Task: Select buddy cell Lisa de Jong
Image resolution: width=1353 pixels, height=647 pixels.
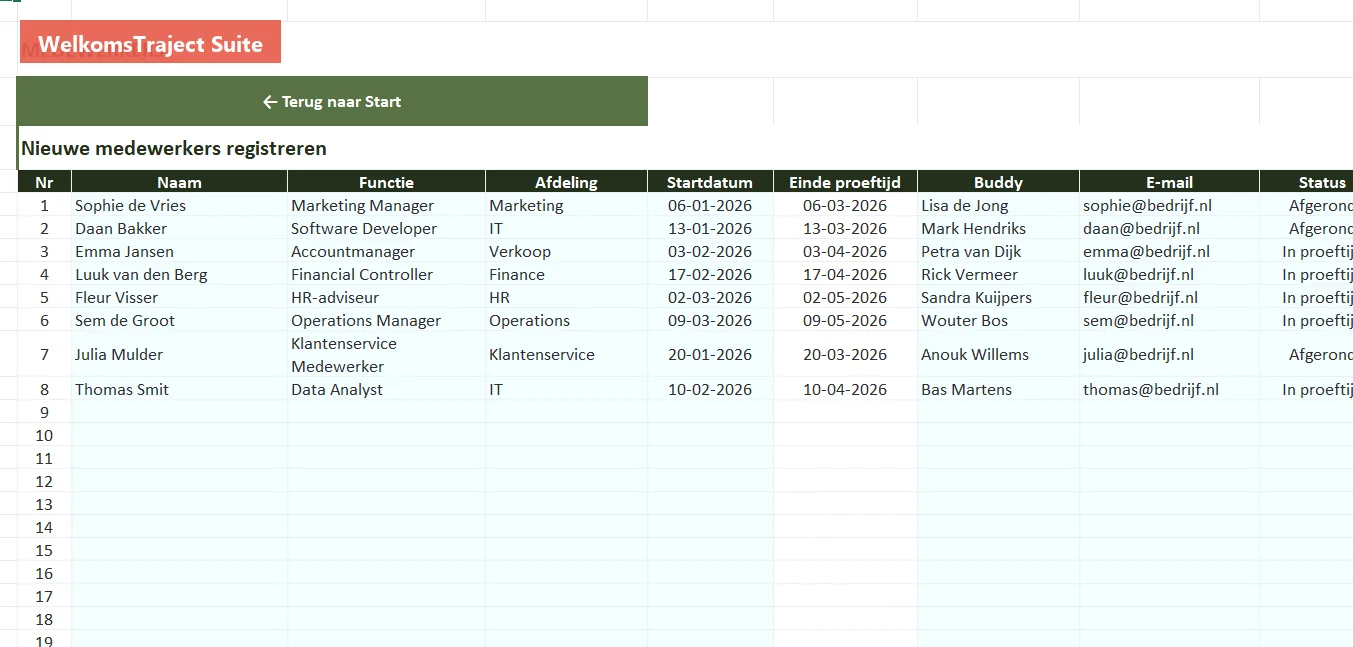Action: pos(999,205)
